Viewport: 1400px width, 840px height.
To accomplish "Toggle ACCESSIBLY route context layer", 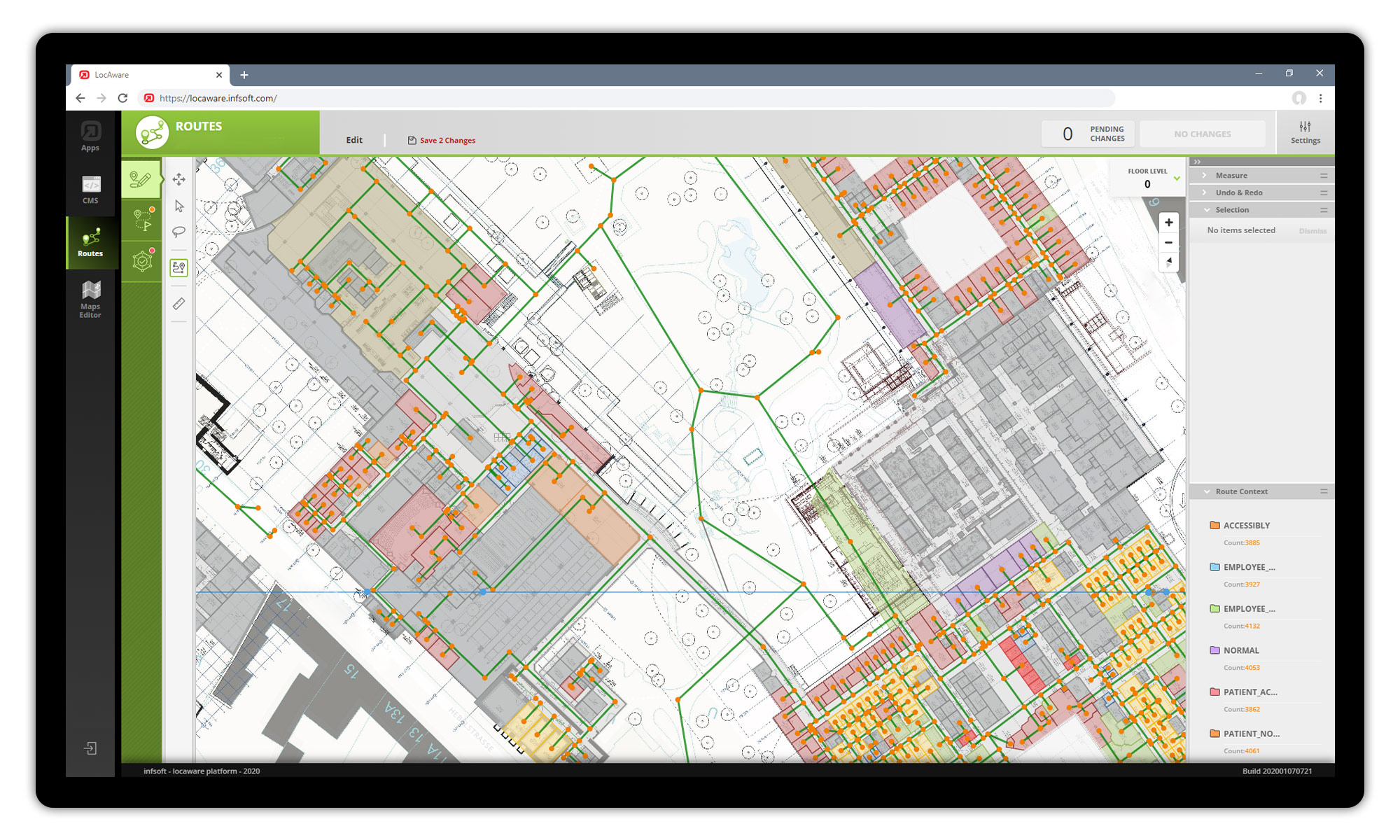I will point(1246,525).
